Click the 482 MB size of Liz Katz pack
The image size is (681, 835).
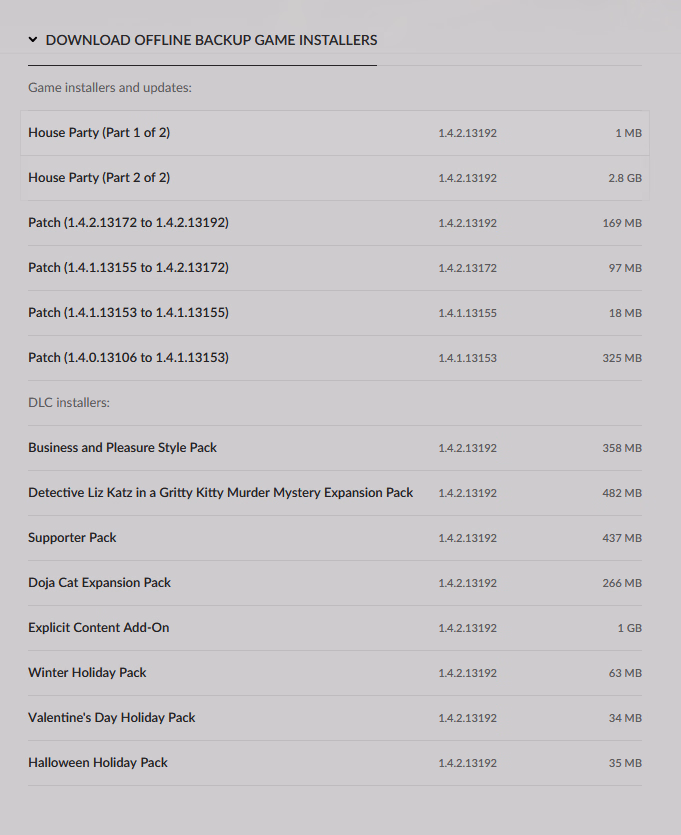pos(622,493)
